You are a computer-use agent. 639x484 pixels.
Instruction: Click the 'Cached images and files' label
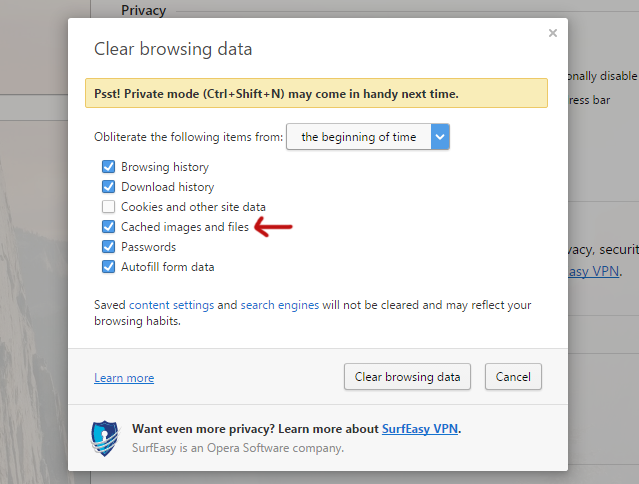185,227
